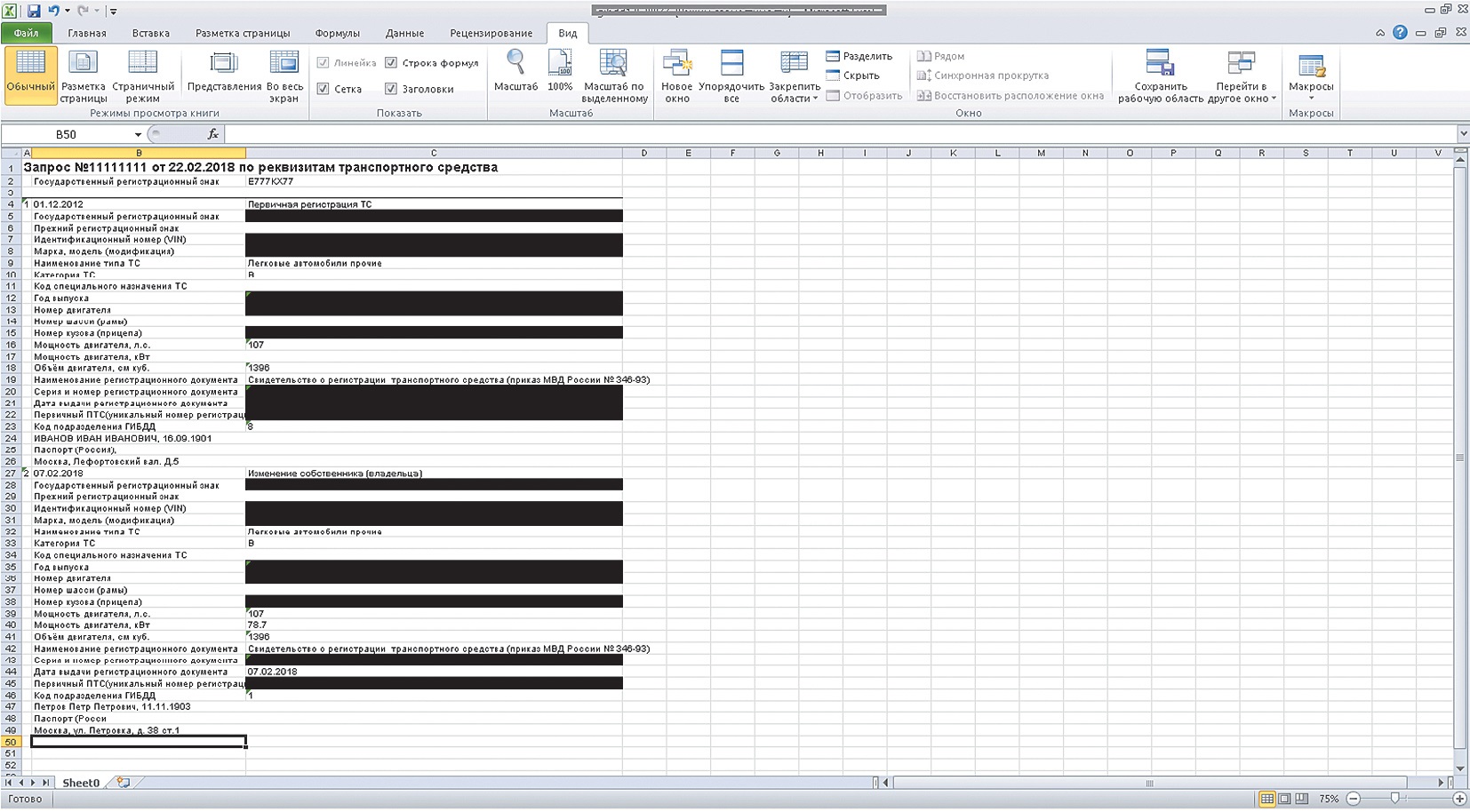Open Excel Help question mark icon
1470x812 pixels.
(x=1400, y=33)
